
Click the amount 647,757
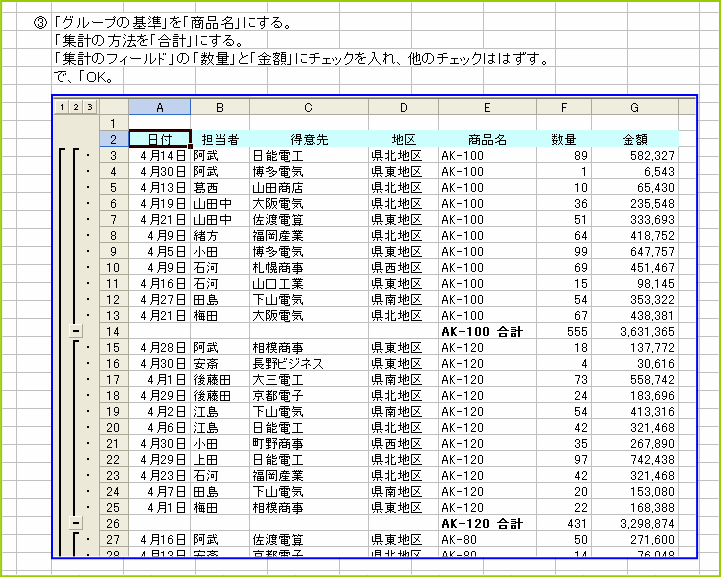(635, 251)
